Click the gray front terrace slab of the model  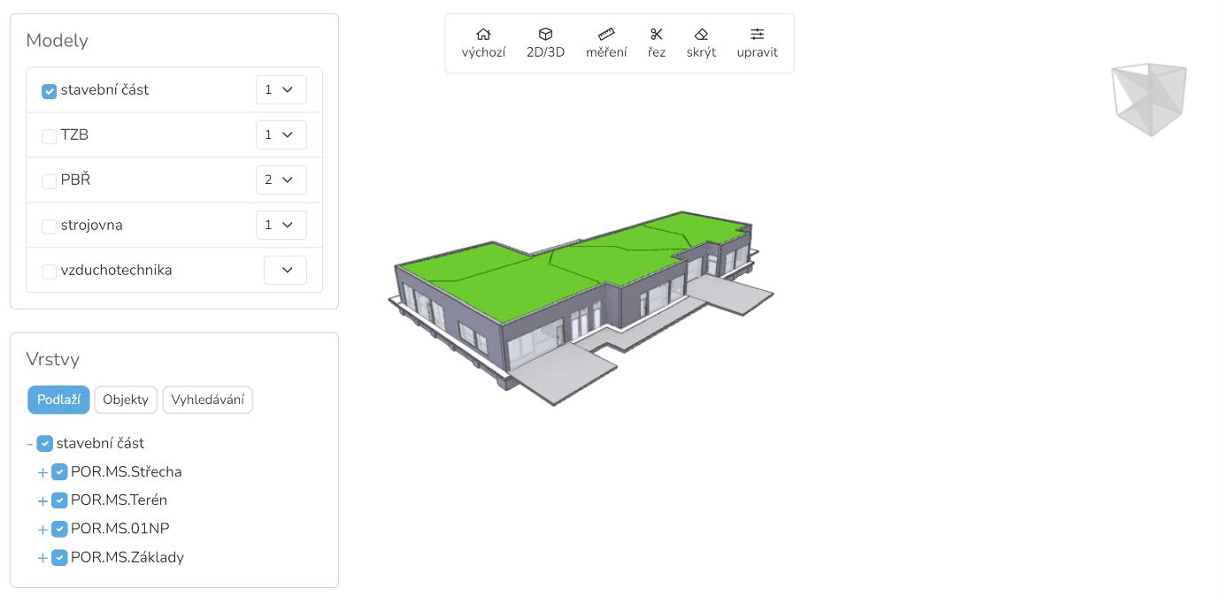tap(567, 375)
